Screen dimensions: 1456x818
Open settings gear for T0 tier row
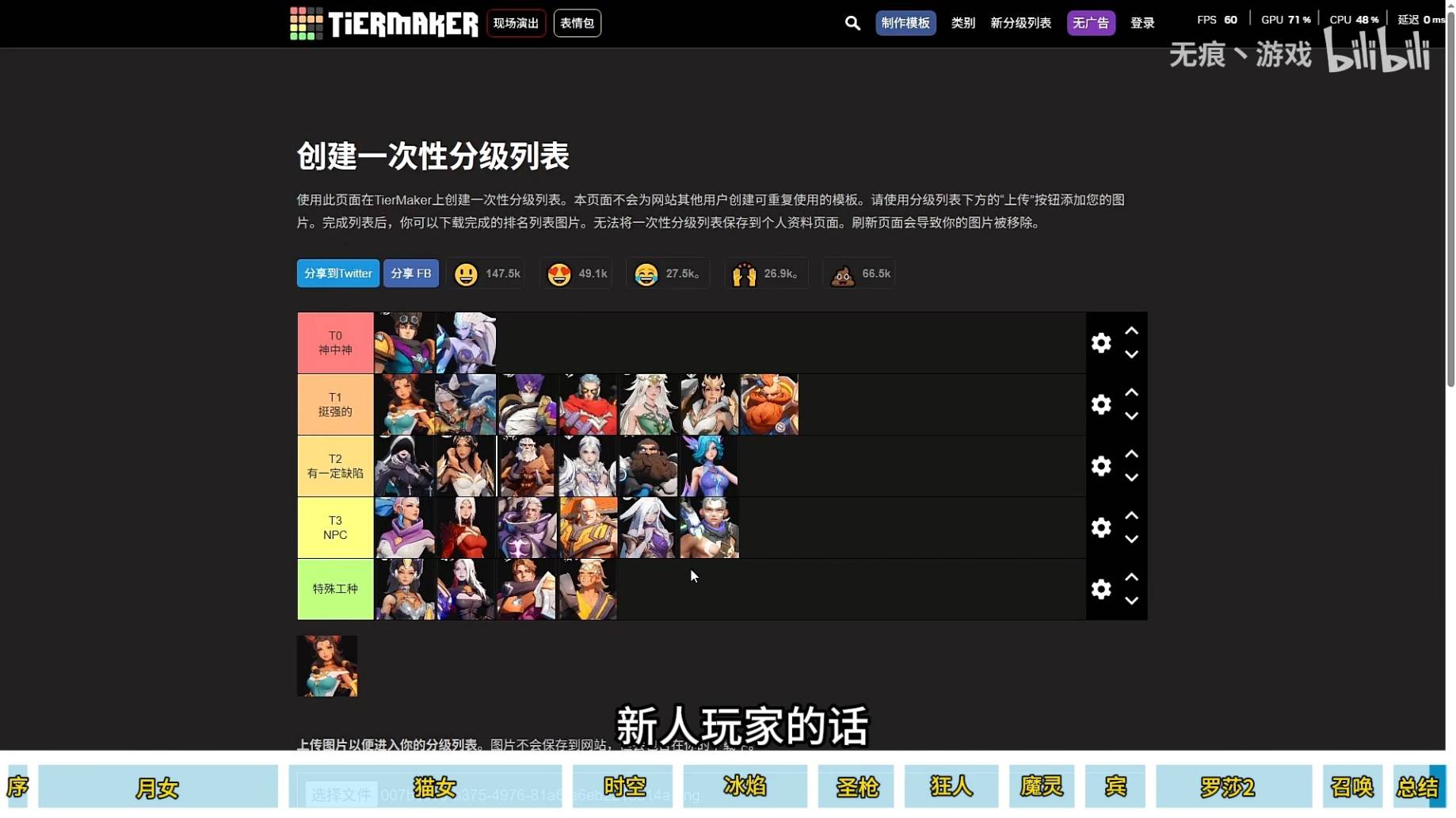[x=1100, y=342]
